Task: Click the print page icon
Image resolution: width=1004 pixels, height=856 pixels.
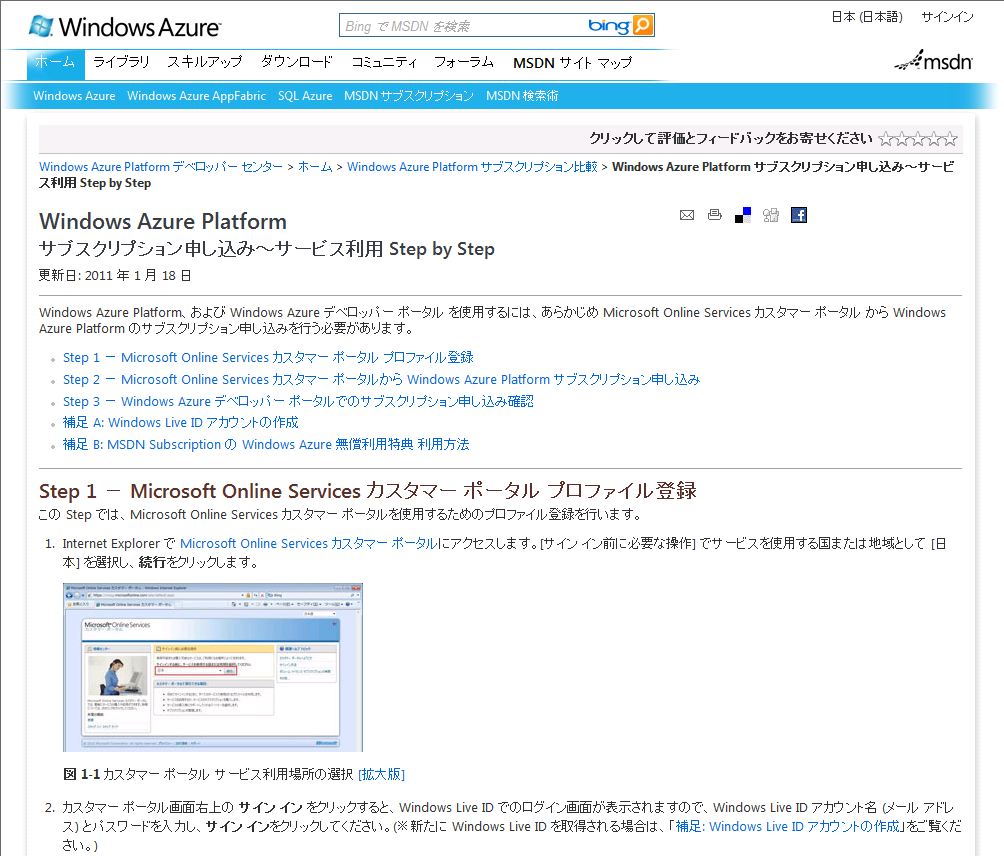Action: tap(715, 215)
